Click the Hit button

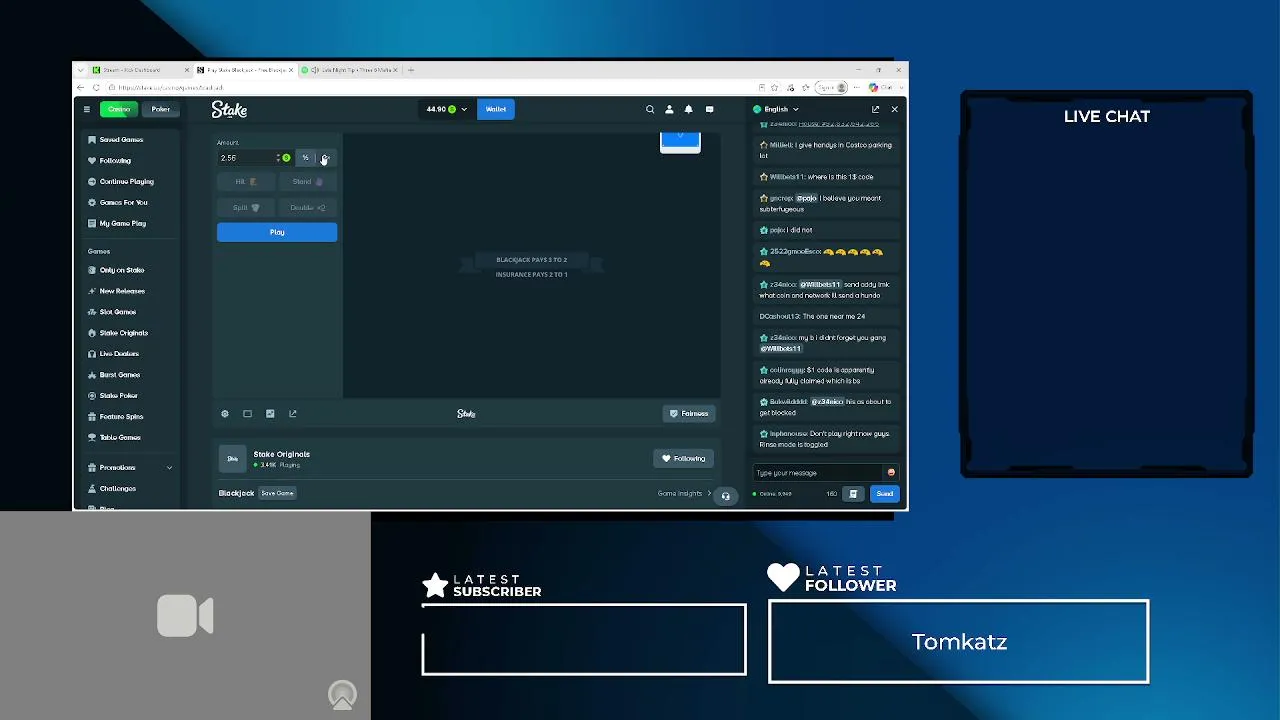[x=246, y=182]
